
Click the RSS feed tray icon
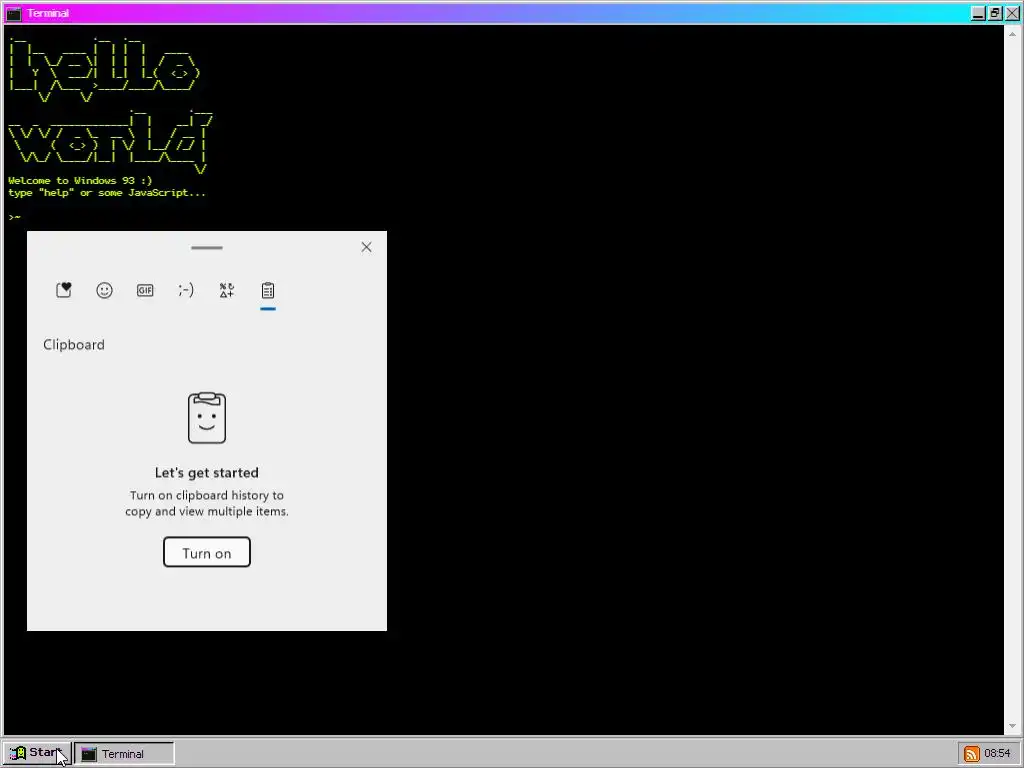tap(972, 754)
